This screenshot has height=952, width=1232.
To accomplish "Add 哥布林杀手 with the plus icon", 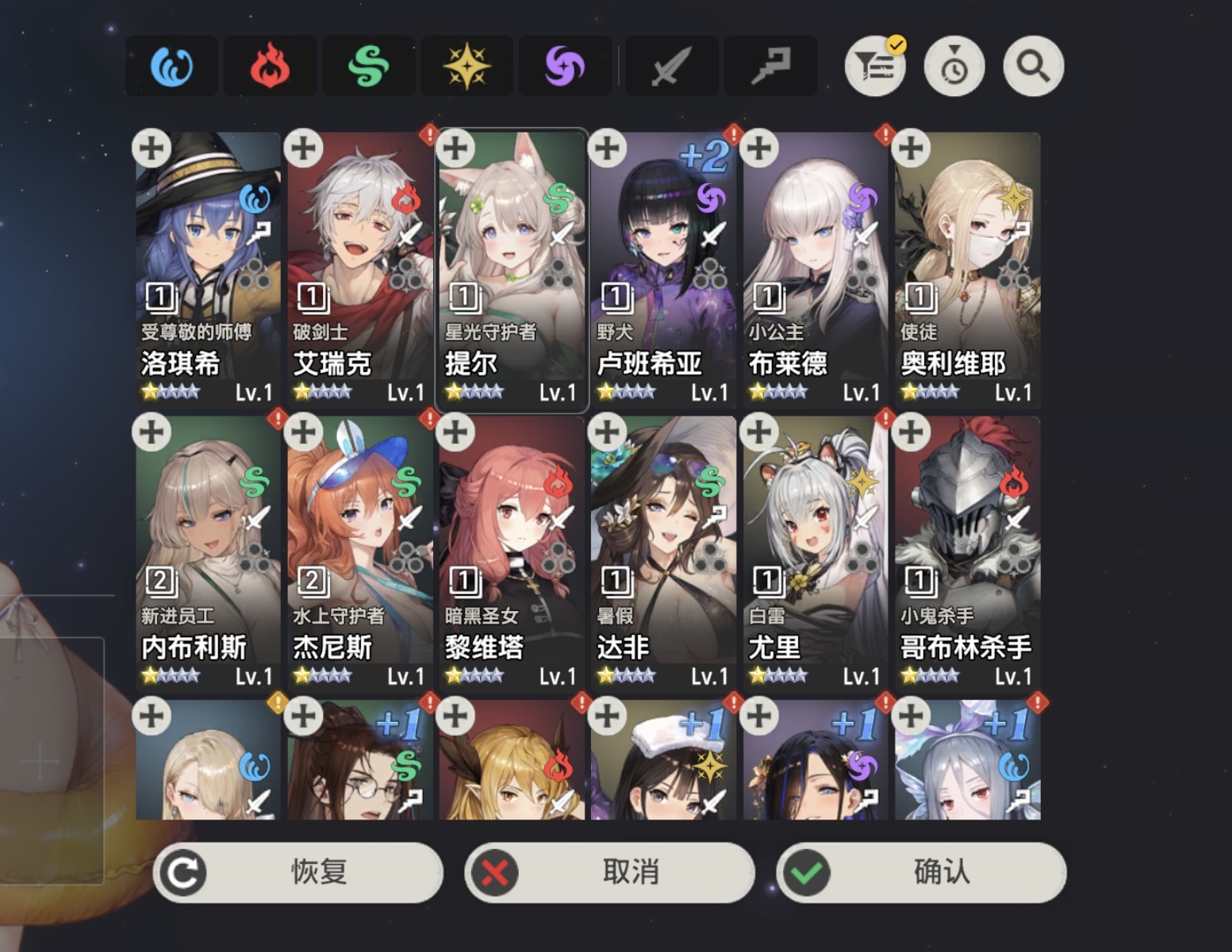I will [x=911, y=432].
